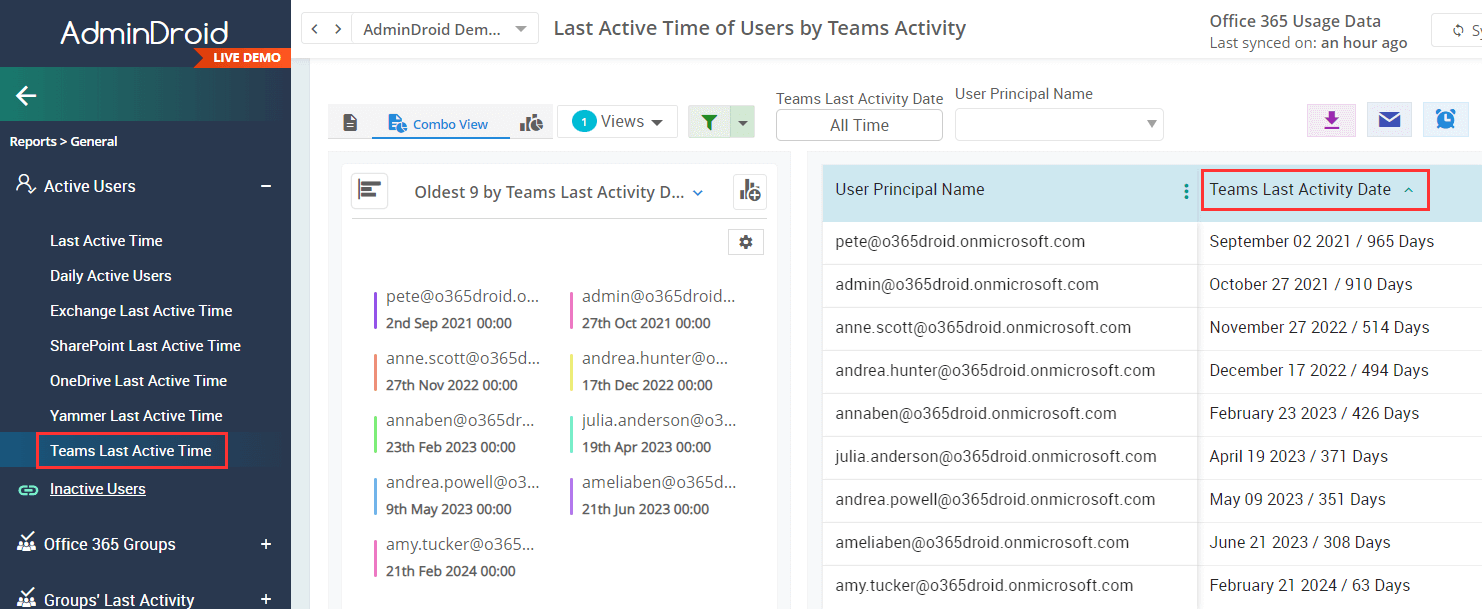Expand the Office 365 Groups section
1482x609 pixels.
coord(266,544)
